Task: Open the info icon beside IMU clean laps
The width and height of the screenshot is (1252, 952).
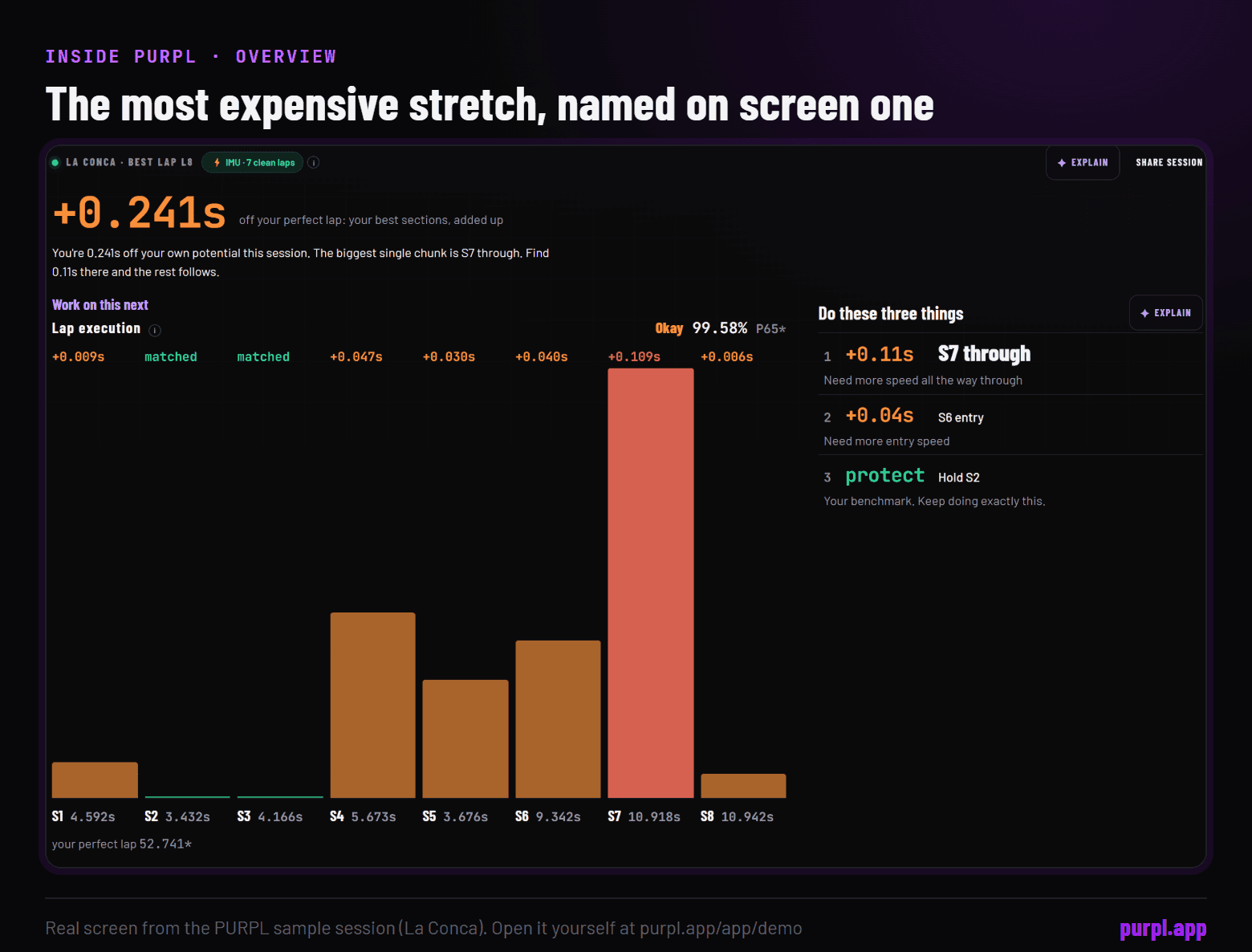Action: [314, 162]
